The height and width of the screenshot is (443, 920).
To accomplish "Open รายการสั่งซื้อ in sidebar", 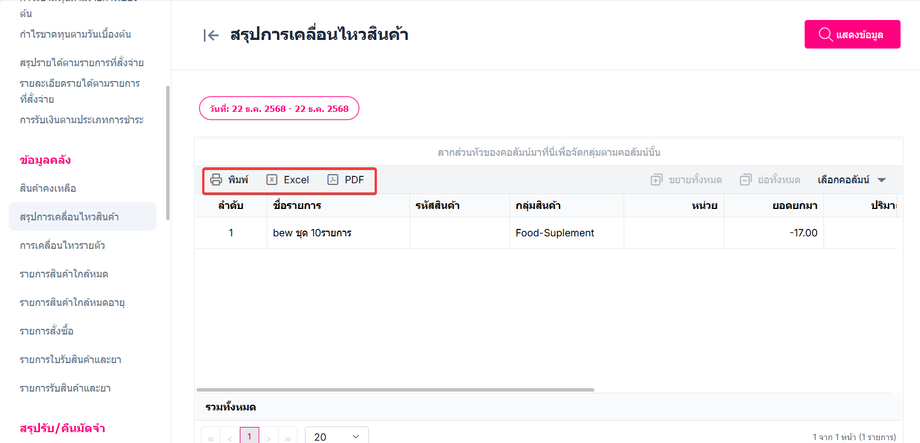I will (46, 332).
